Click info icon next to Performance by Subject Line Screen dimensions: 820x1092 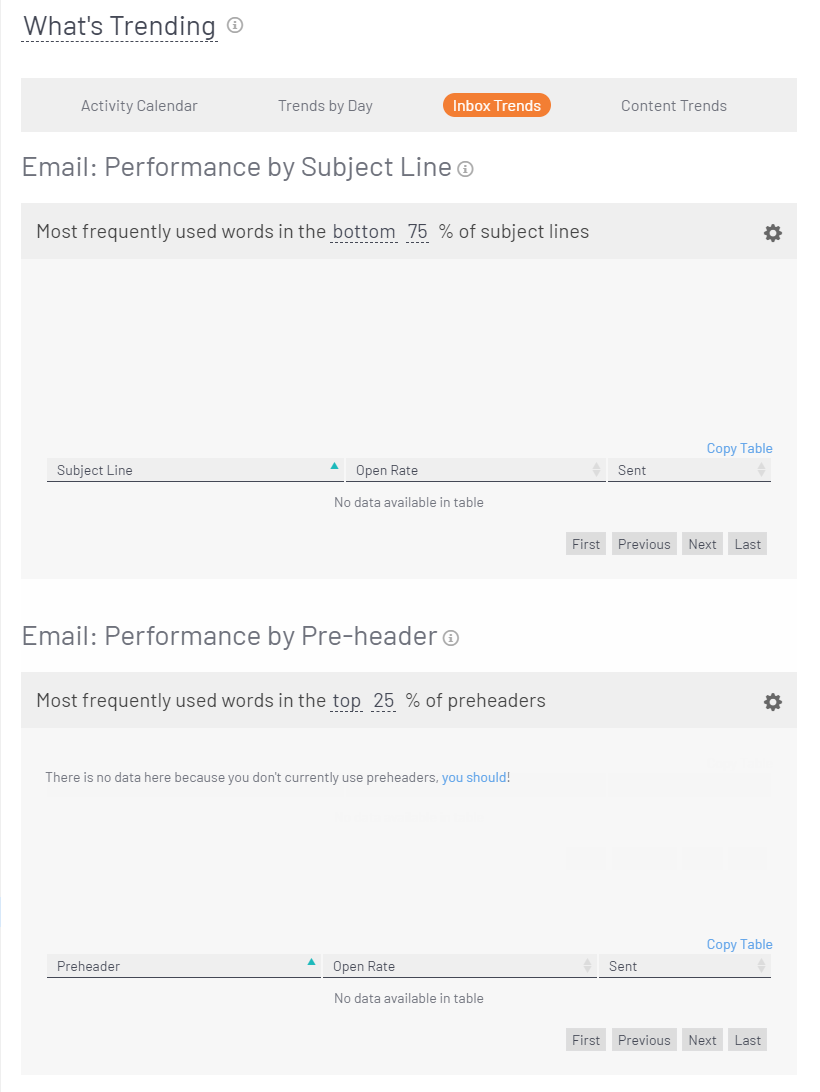click(465, 169)
